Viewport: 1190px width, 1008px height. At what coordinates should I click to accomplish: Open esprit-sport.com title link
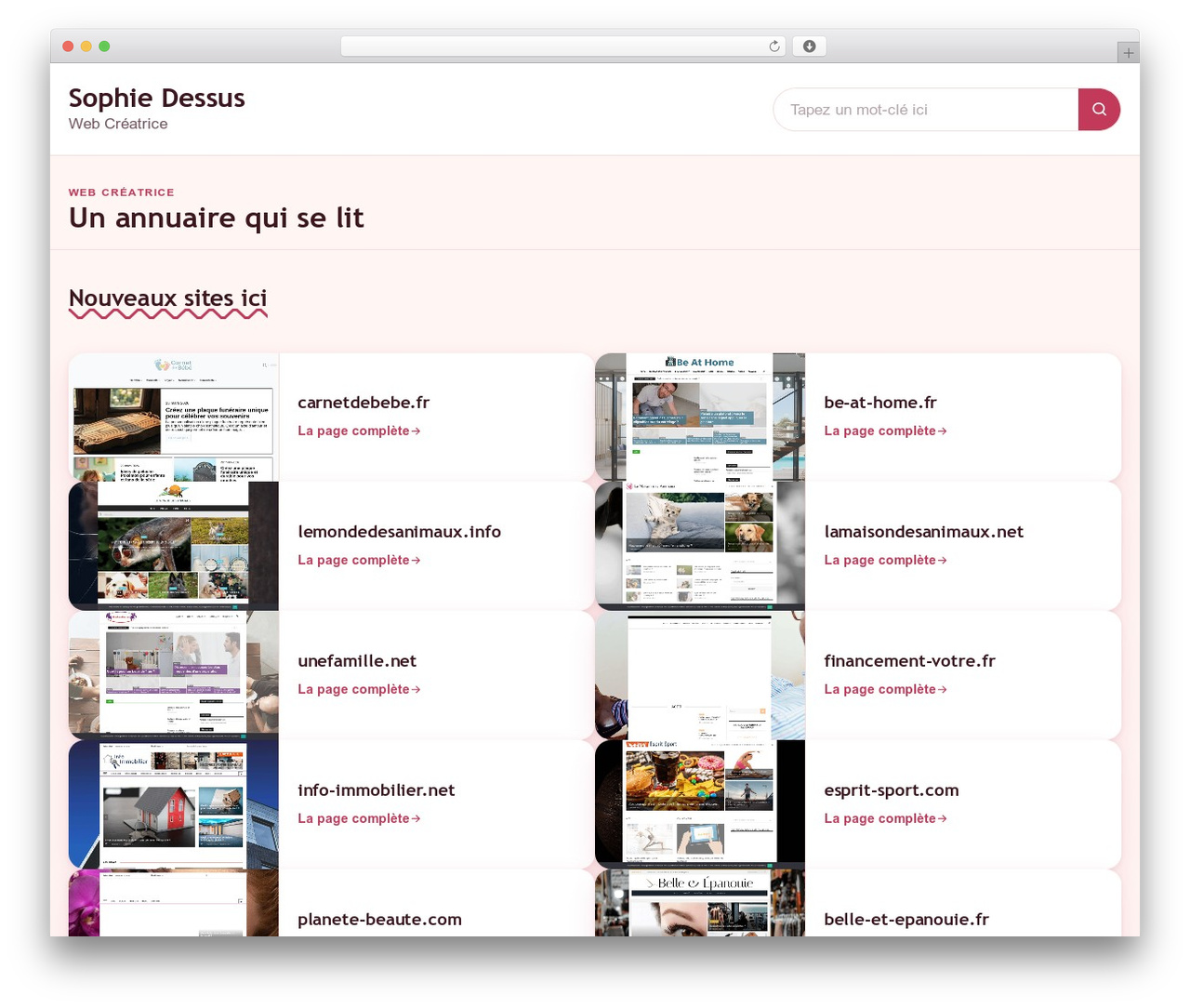[891, 790]
